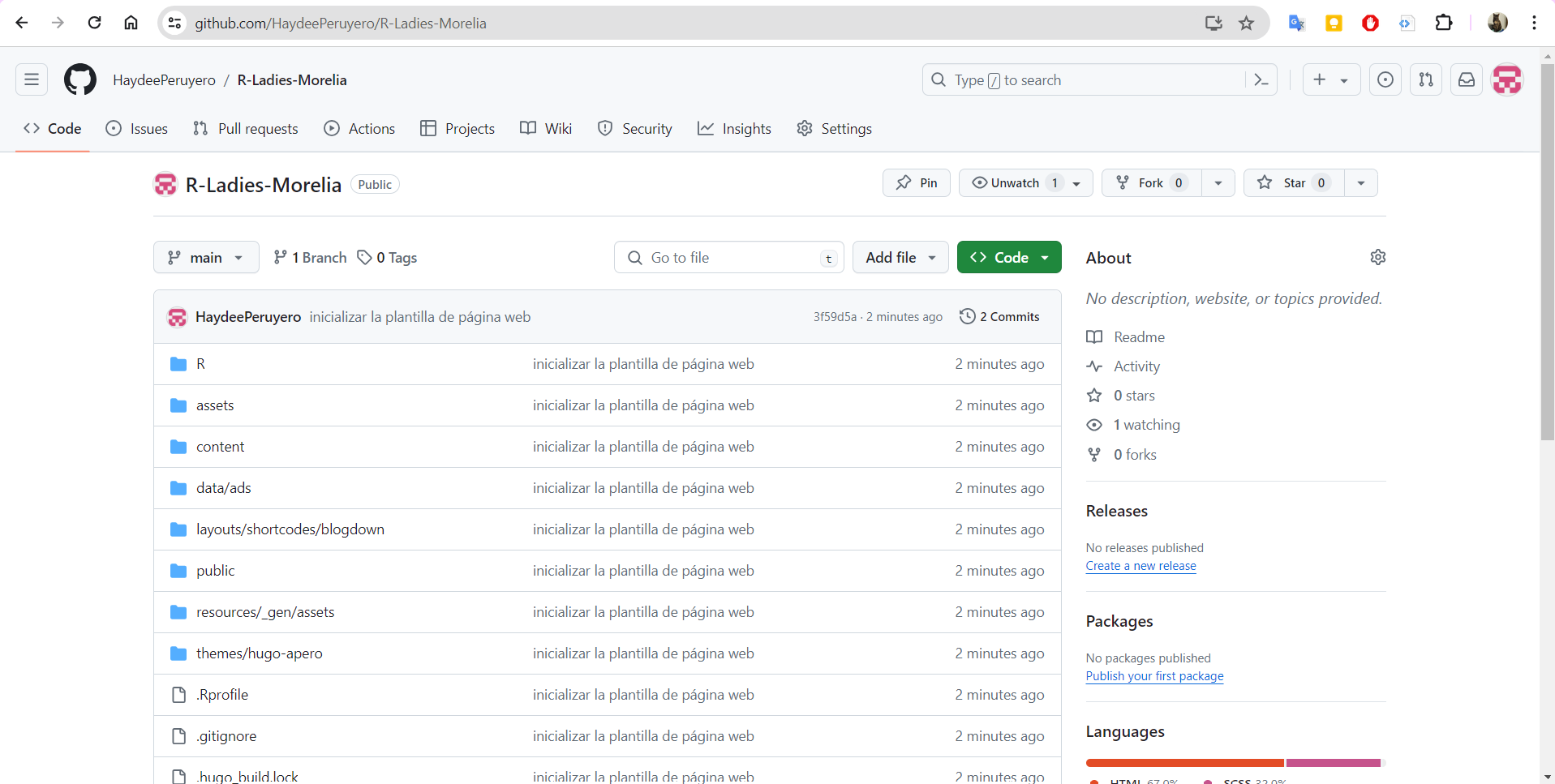Open the assets folder icon
This screenshot has width=1555, height=784.
178,405
